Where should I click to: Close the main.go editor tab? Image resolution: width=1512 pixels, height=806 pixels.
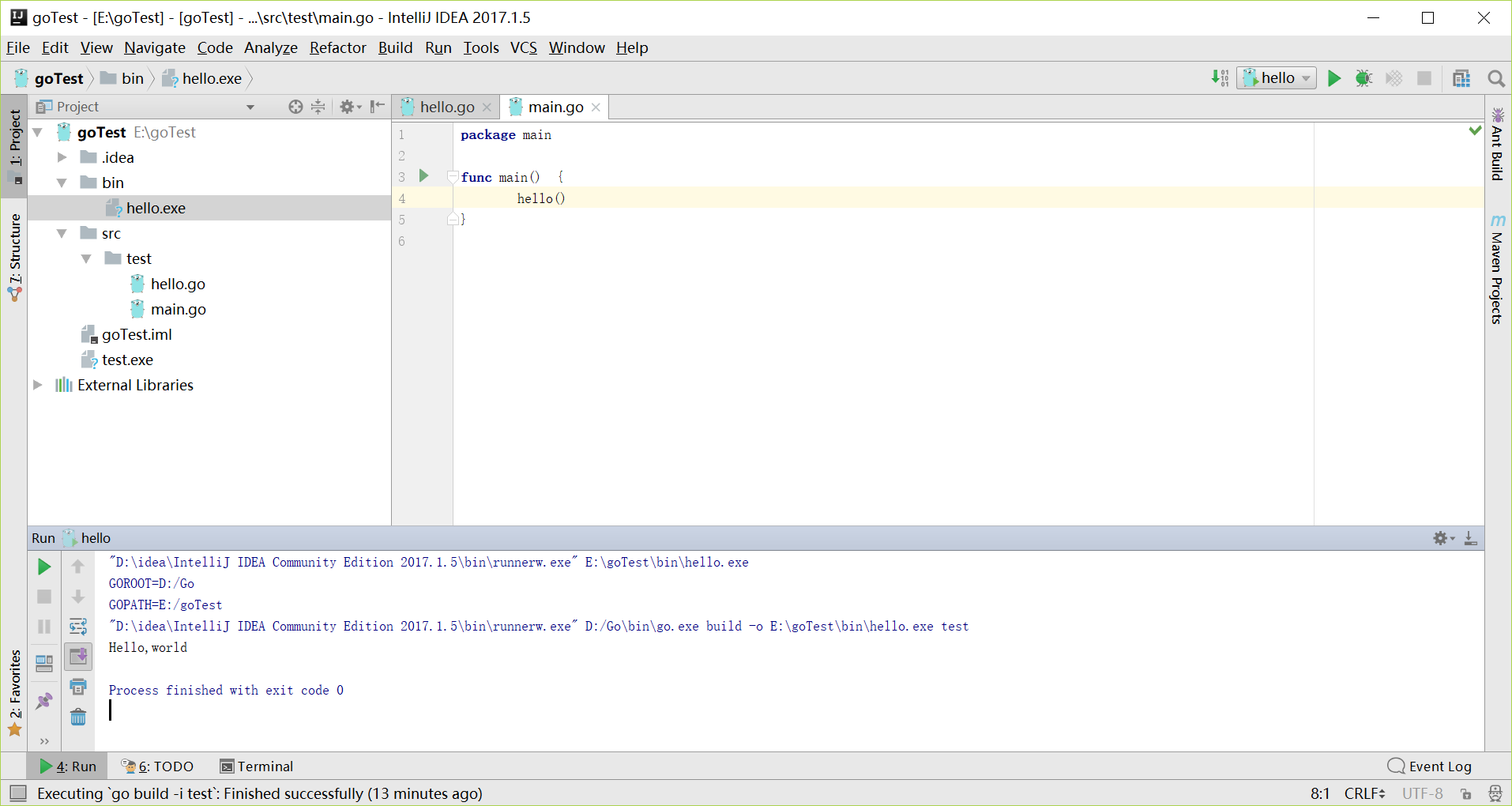tap(596, 107)
